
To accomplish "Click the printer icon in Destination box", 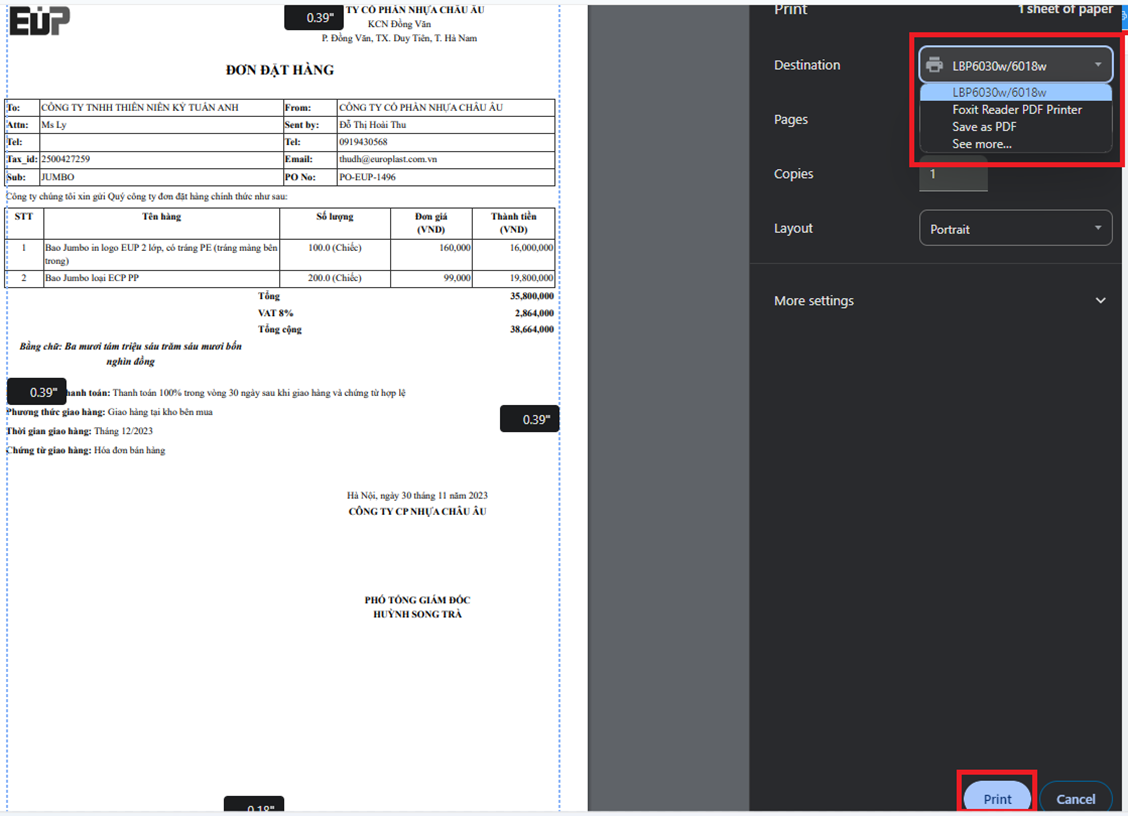I will point(935,66).
